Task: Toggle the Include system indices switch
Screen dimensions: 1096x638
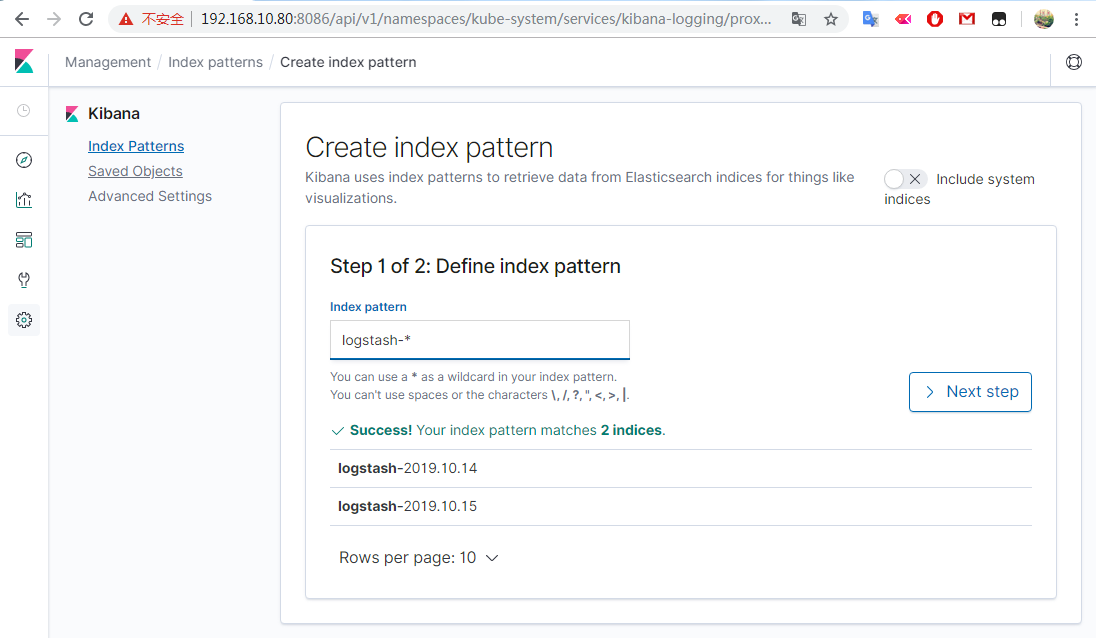Action: (905, 179)
